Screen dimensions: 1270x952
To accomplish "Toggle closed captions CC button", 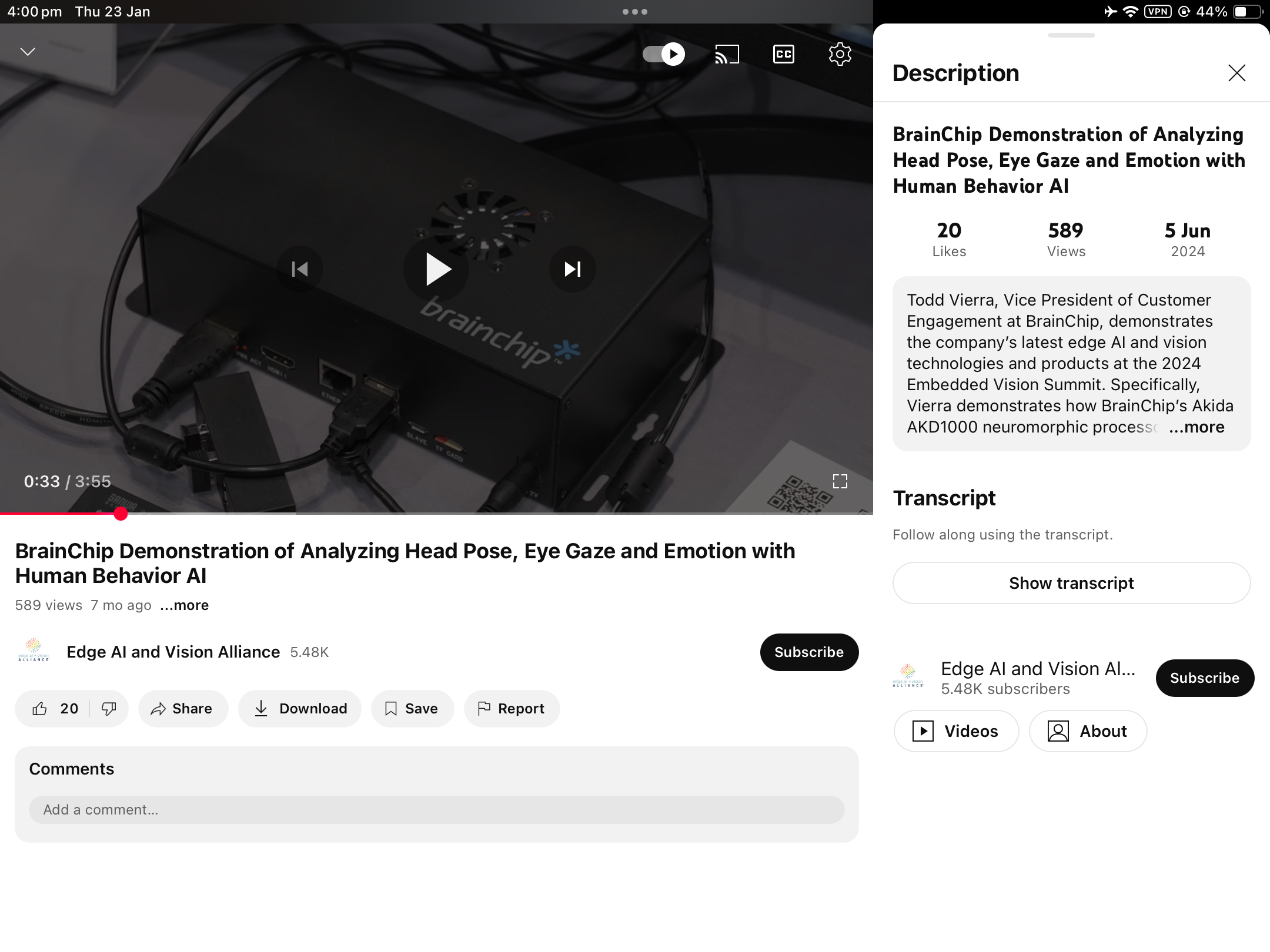I will point(783,54).
